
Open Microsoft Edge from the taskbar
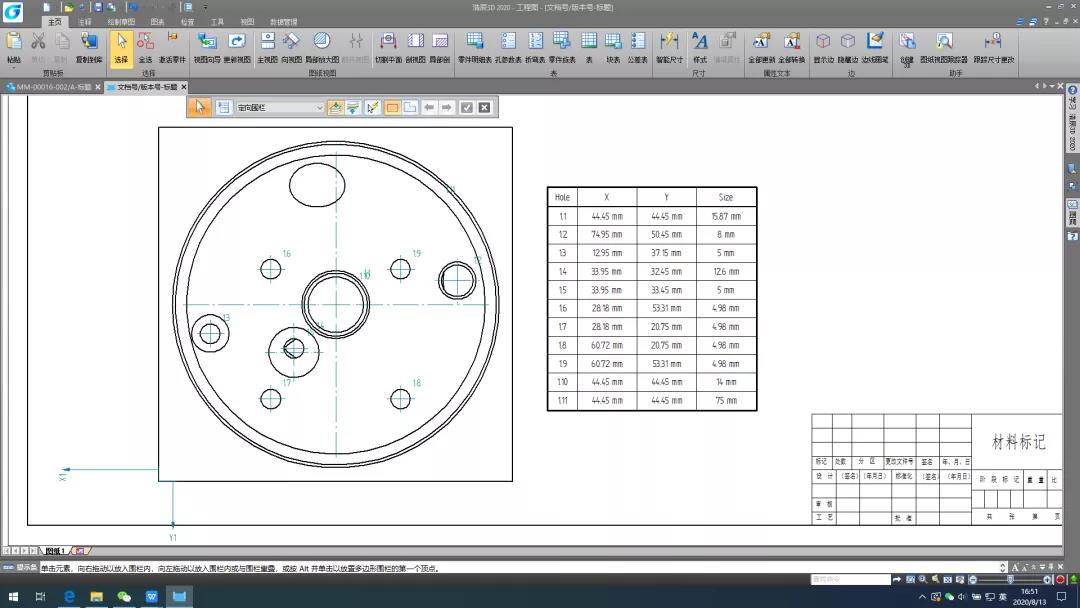[69, 596]
